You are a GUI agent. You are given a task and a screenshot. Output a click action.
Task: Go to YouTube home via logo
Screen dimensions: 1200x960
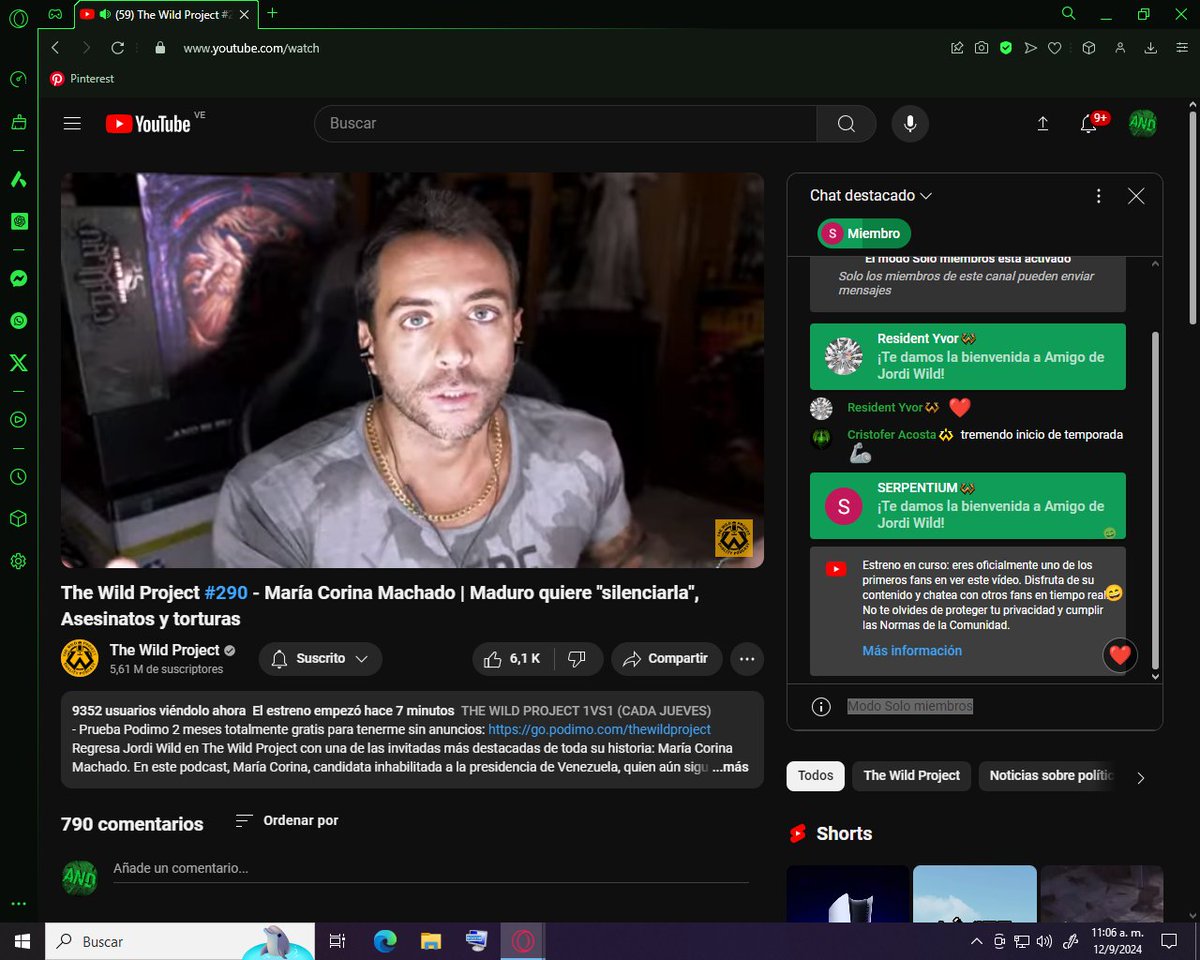coord(148,124)
